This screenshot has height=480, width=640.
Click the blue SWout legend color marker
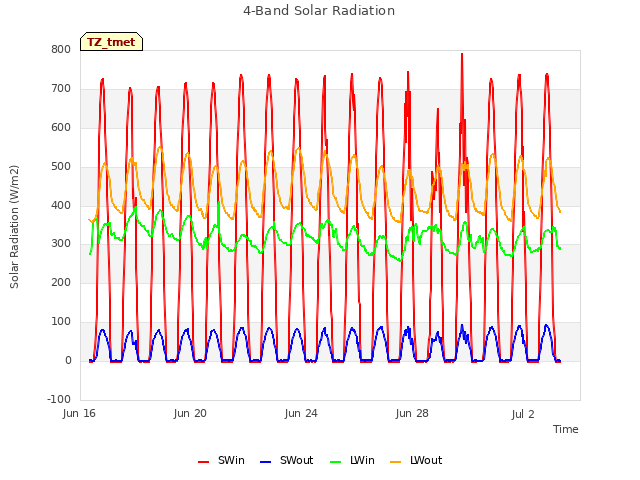(x=265, y=462)
